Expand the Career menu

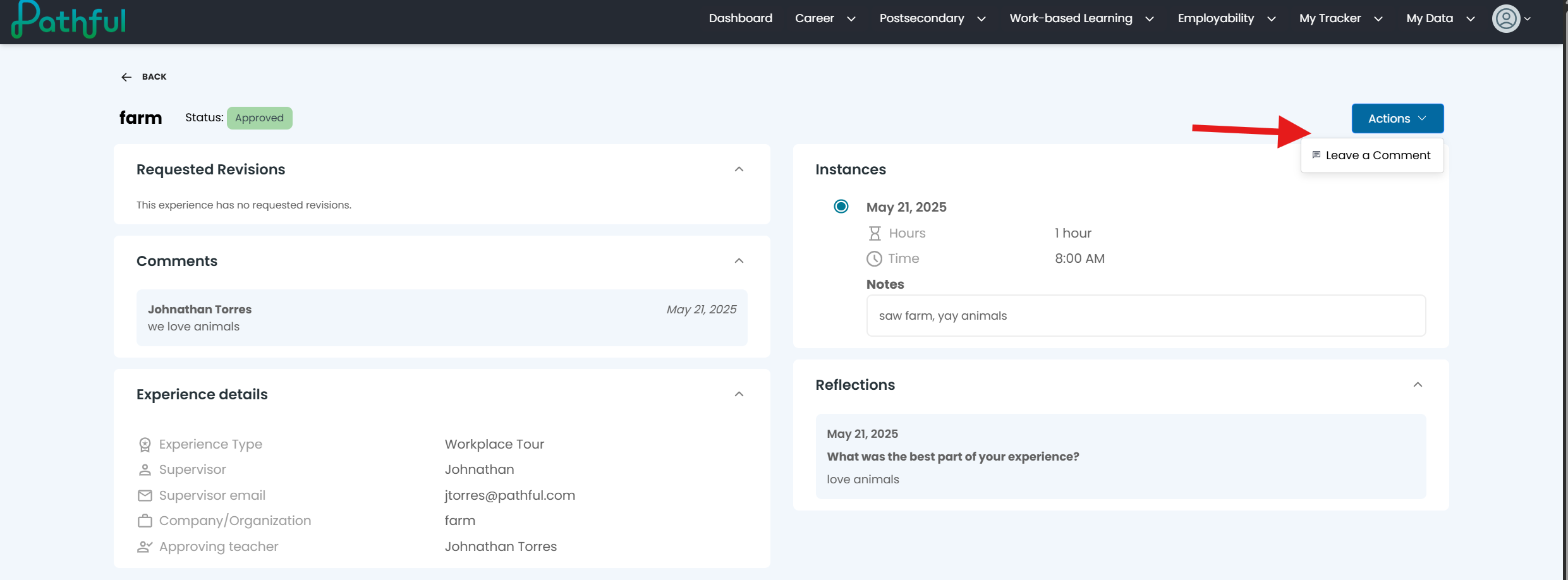(825, 18)
